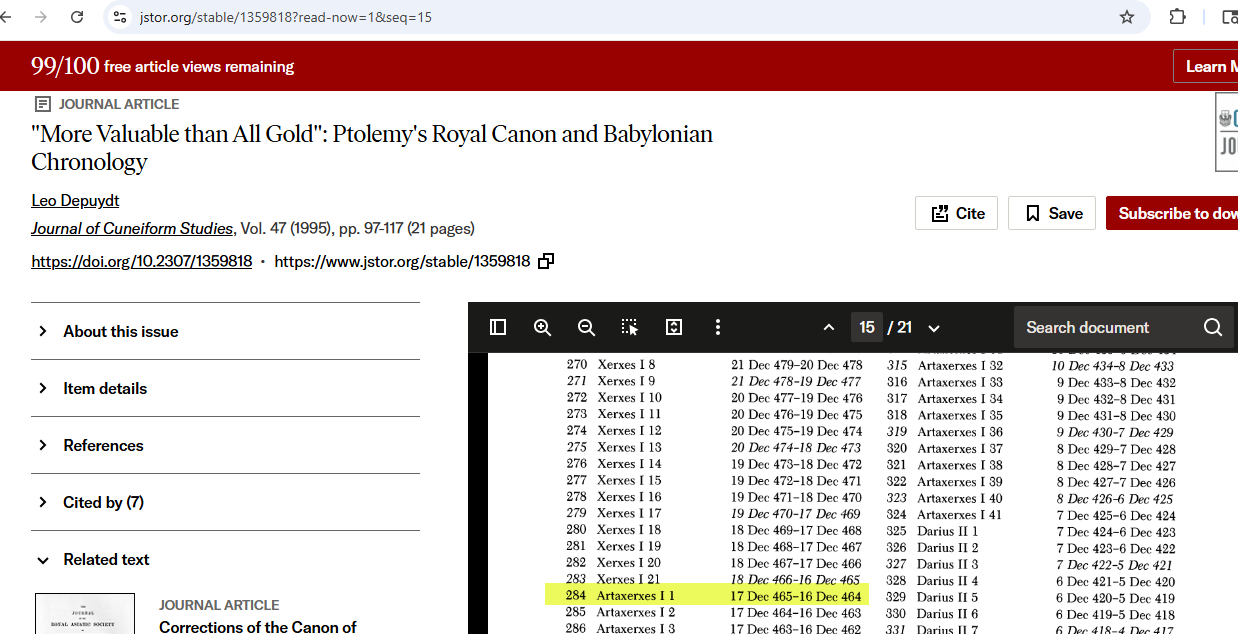1238x634 pixels.
Task: Click the Subscribe to download button
Action: 1172,213
